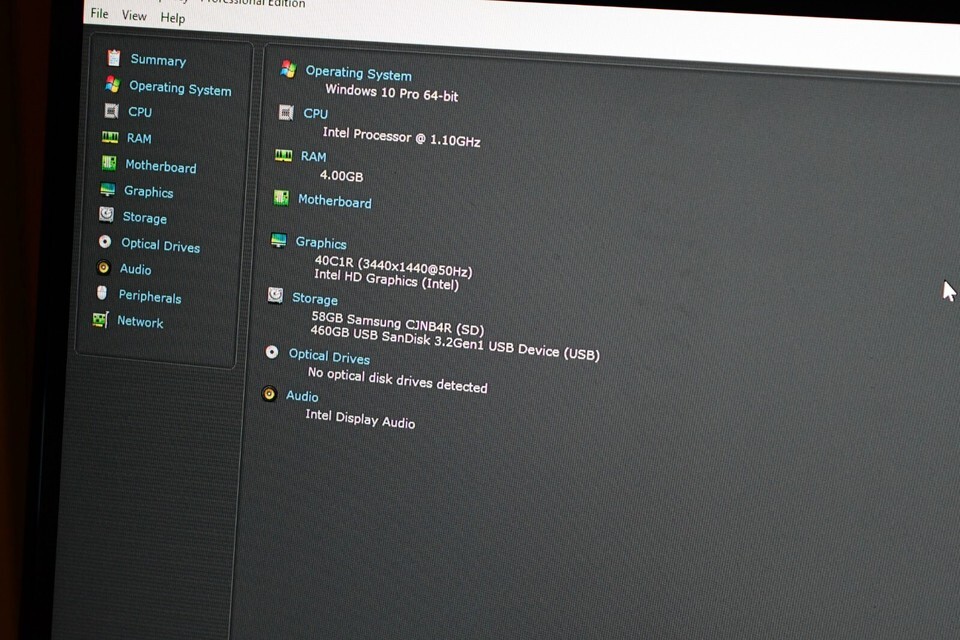Click the Summary clipboard icon in sidebar
The image size is (960, 640).
pos(114,58)
